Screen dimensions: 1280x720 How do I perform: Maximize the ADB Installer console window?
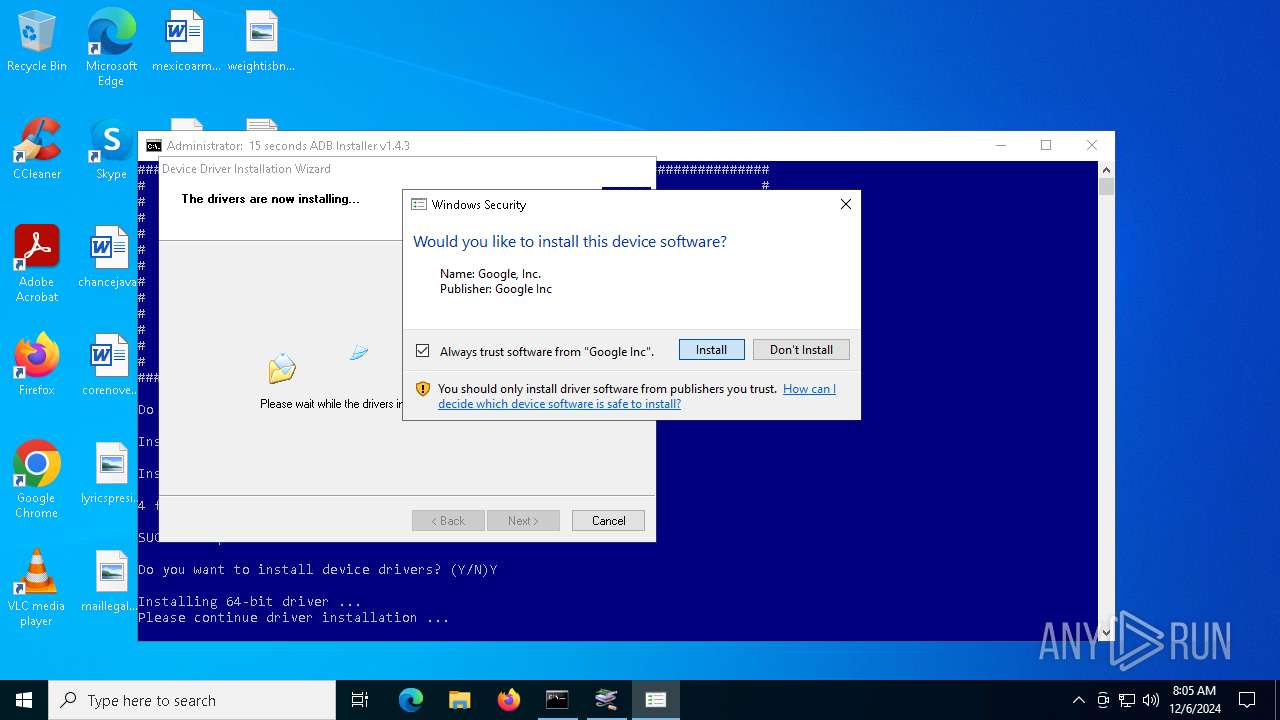pos(1046,146)
